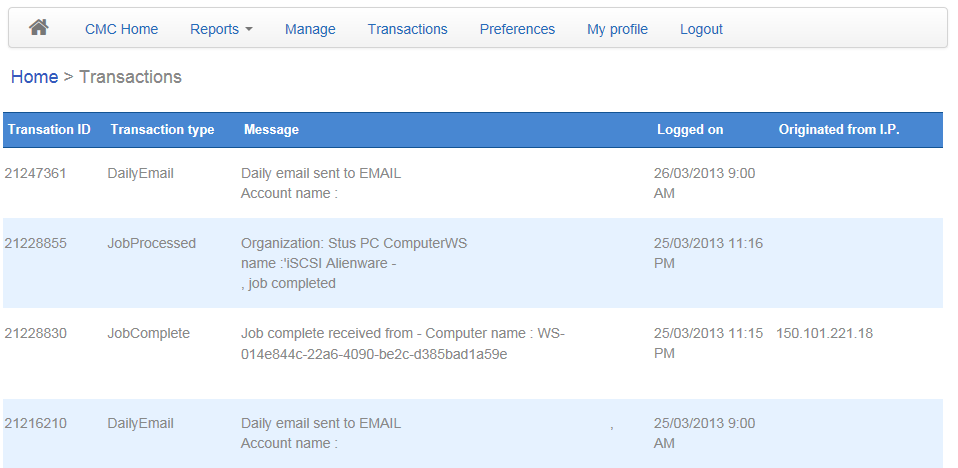This screenshot has width=958, height=468.
Task: Click the Message column header
Action: coord(271,130)
